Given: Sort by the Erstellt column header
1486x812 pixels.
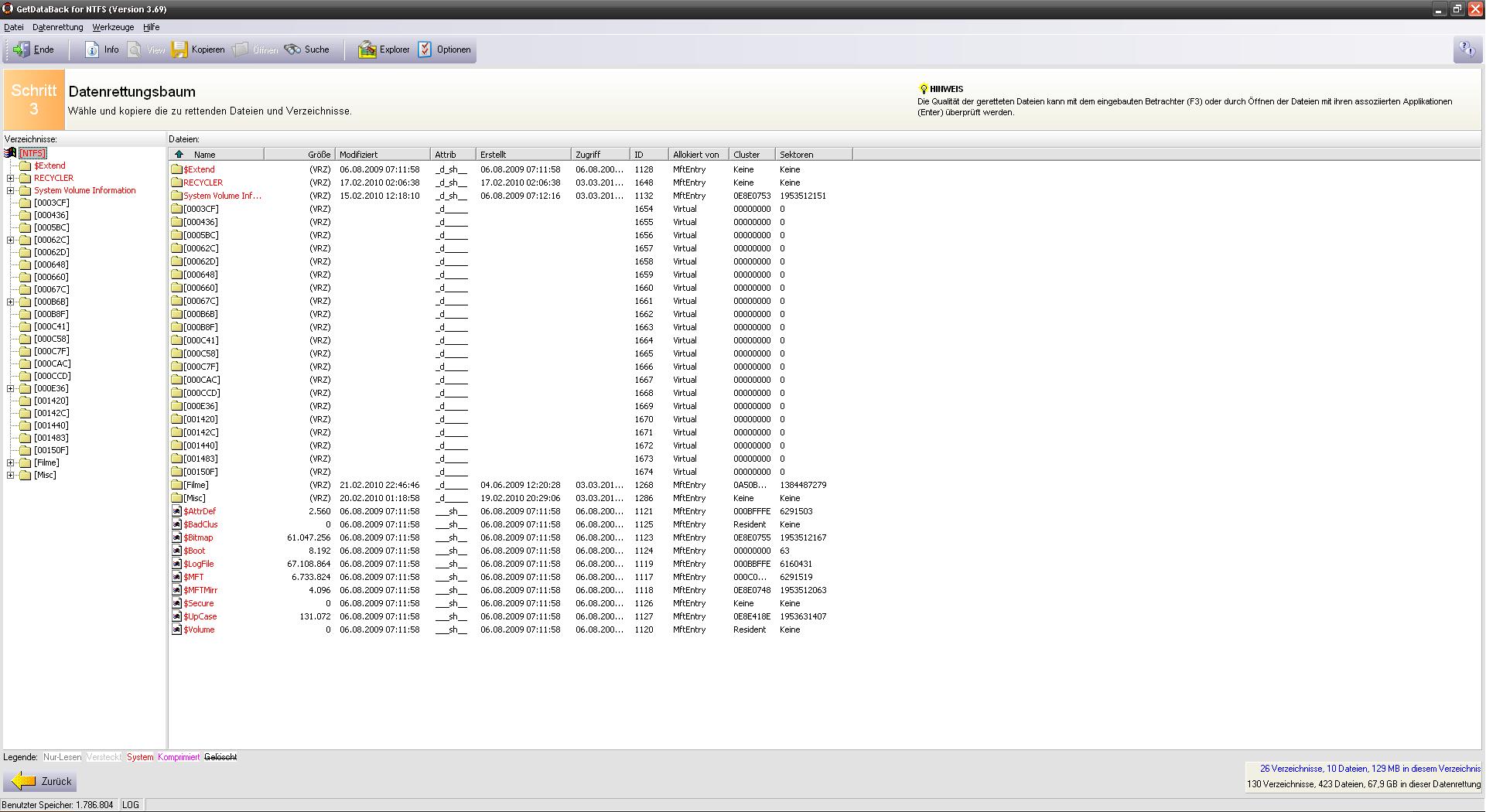Looking at the screenshot, I should click(523, 155).
